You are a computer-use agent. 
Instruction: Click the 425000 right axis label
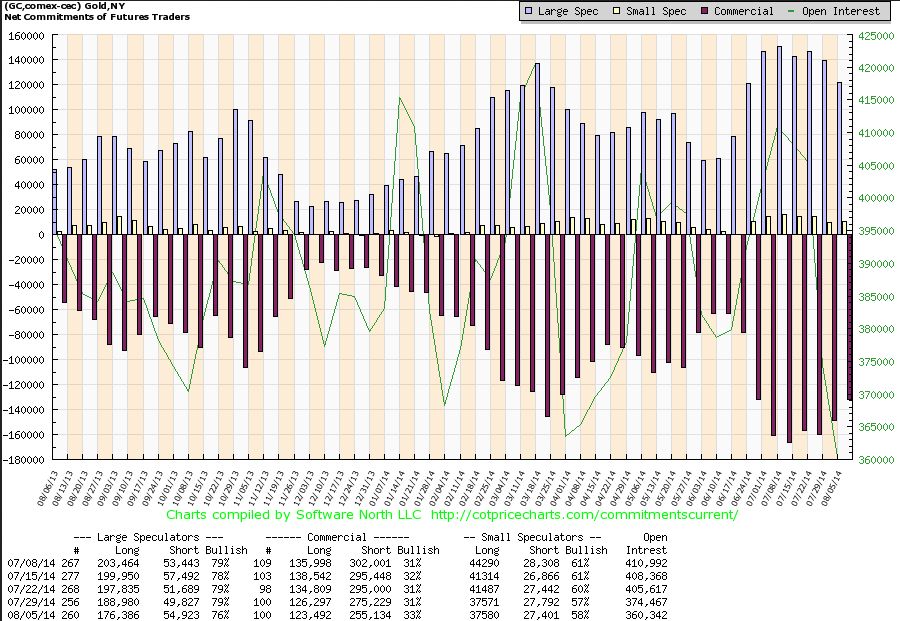click(876, 36)
